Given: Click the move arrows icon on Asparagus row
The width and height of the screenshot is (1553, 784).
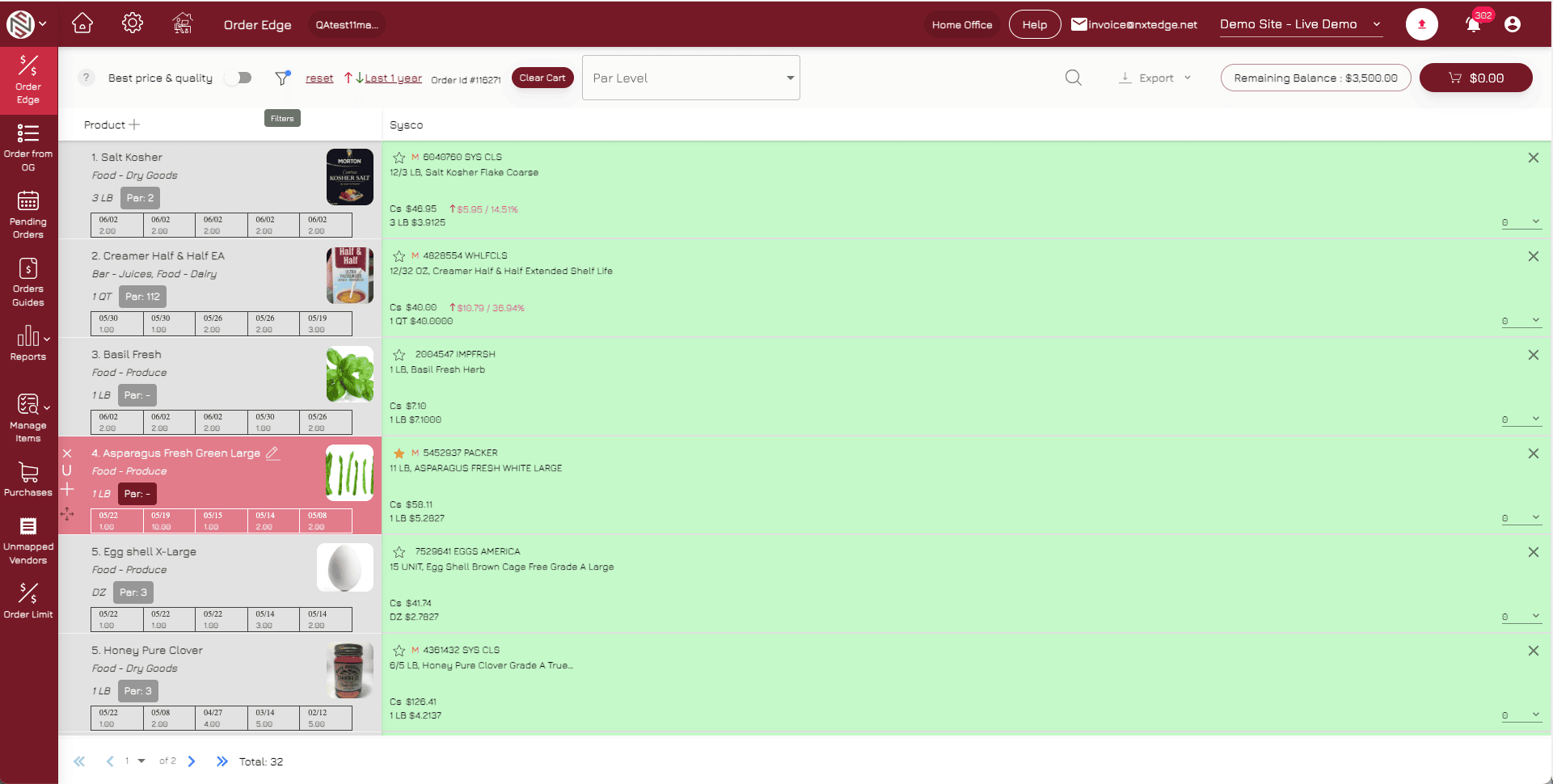Looking at the screenshot, I should [67, 514].
